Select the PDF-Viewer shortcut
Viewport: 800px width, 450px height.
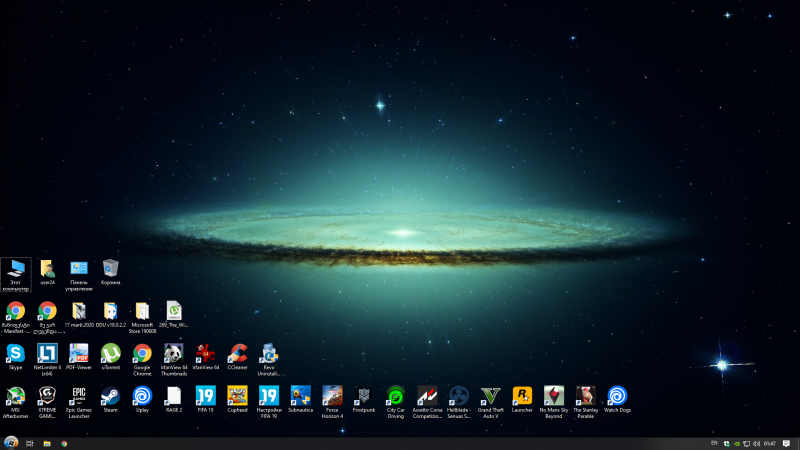pos(79,353)
